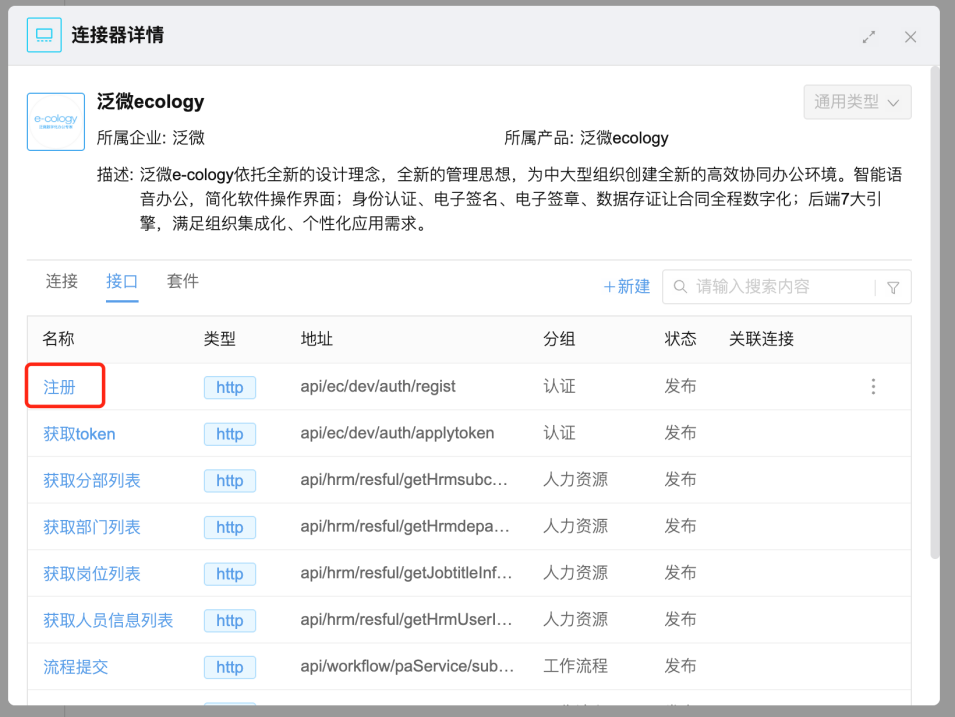Click the connector details monitor icon
Viewport: 955px width, 717px height.
(44, 35)
